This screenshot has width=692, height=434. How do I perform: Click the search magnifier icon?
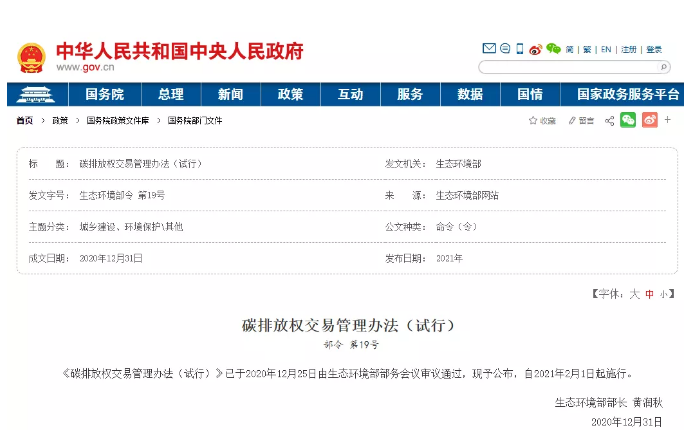click(x=662, y=67)
